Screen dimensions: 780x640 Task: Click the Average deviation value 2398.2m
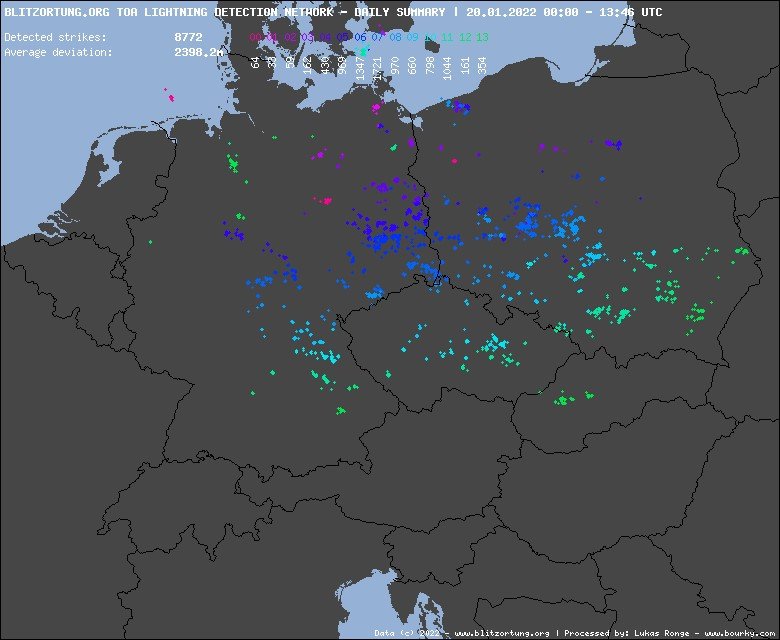198,50
